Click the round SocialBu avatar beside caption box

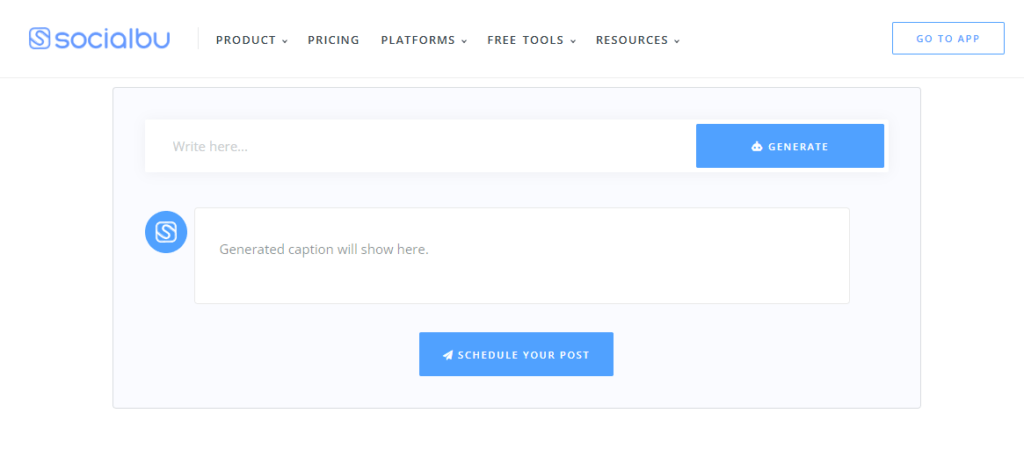point(166,232)
